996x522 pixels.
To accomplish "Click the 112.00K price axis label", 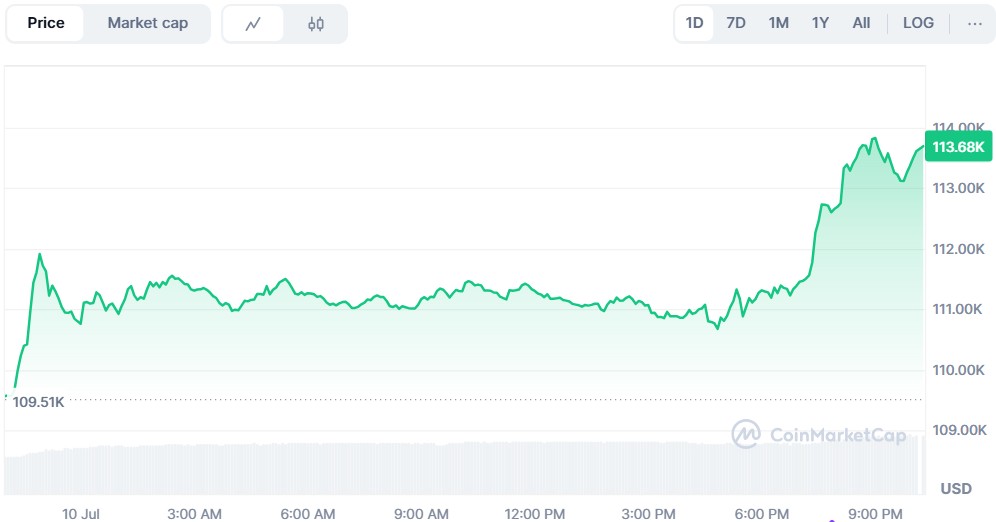I will point(960,249).
